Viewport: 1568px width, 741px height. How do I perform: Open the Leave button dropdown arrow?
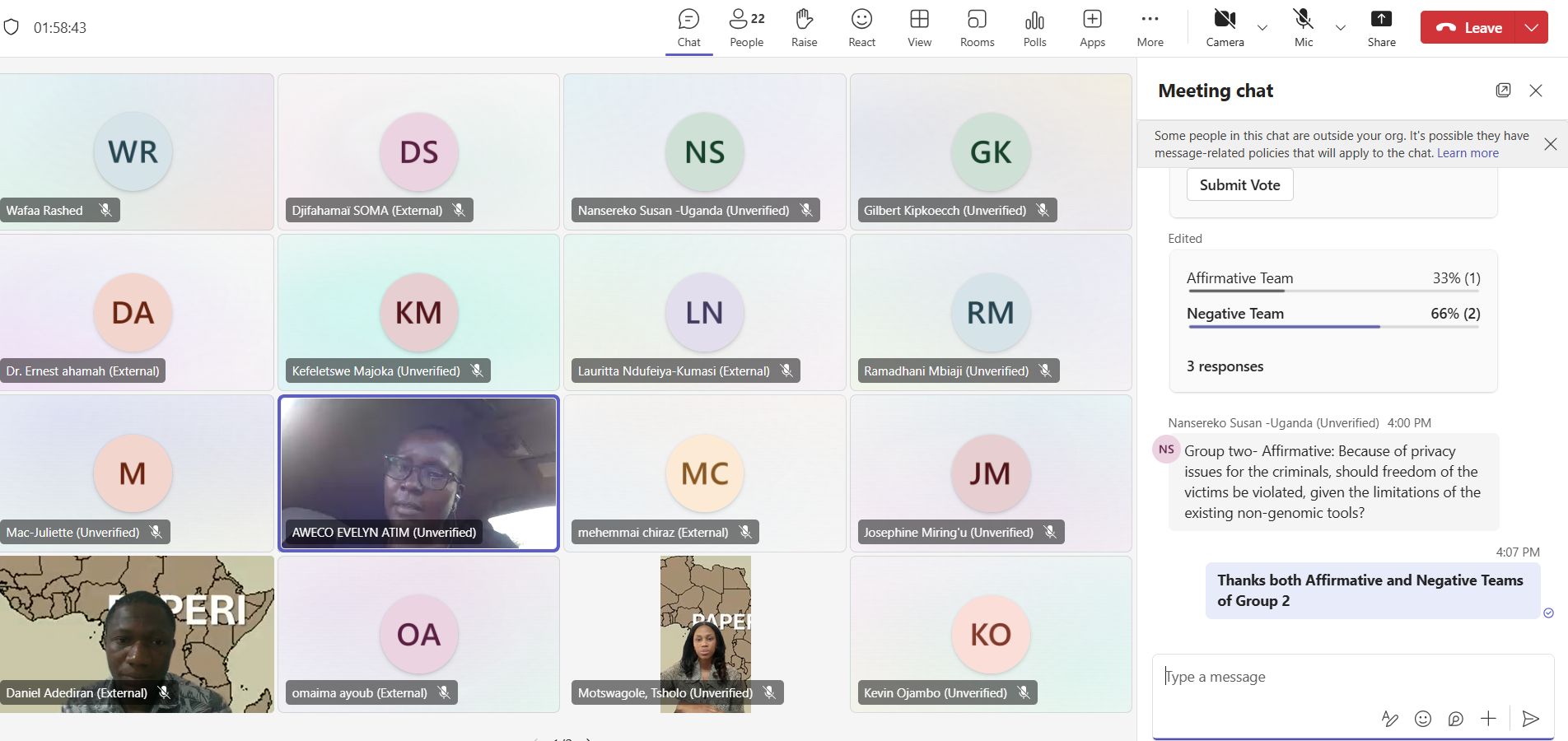(x=1531, y=27)
